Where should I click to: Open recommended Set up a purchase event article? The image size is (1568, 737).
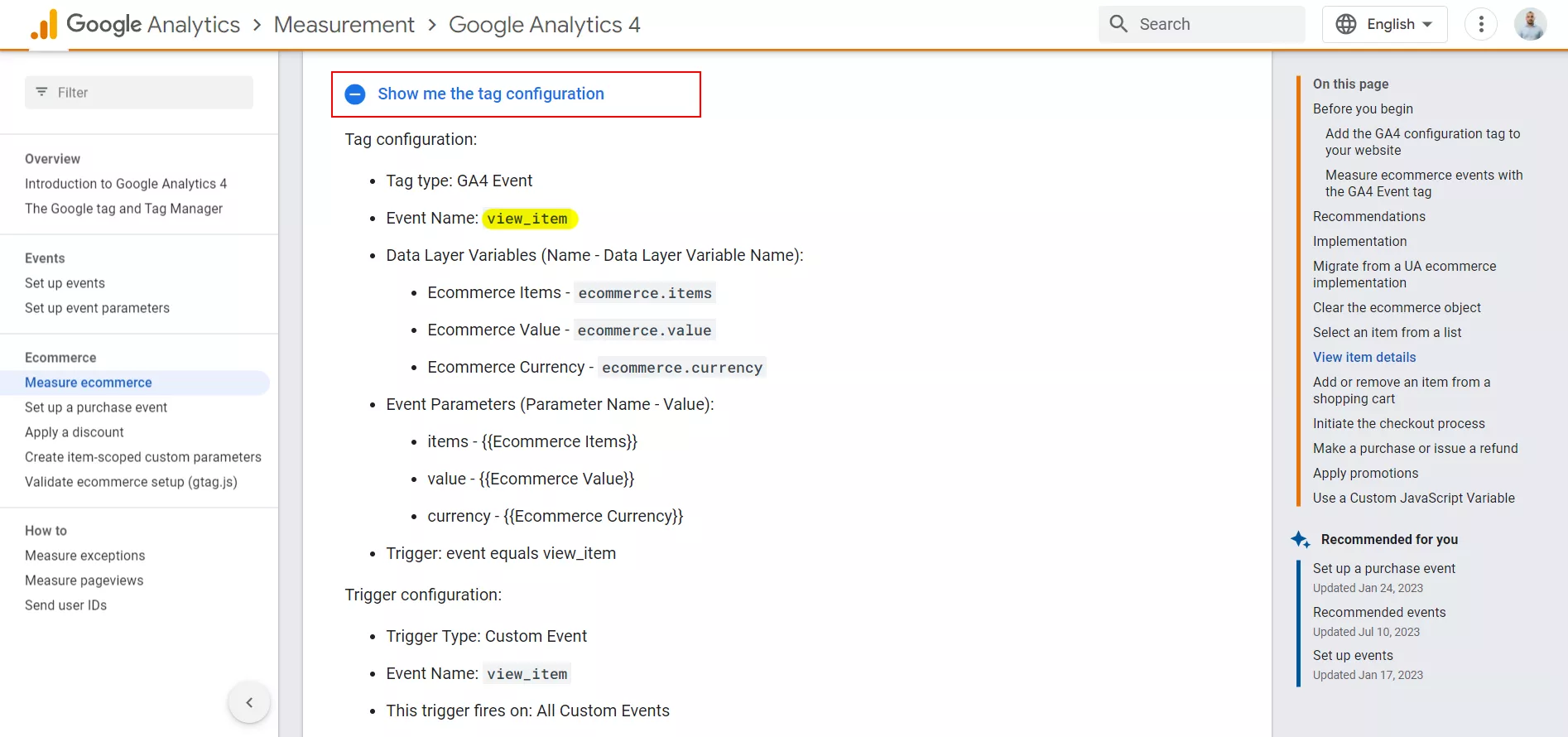click(x=1383, y=568)
